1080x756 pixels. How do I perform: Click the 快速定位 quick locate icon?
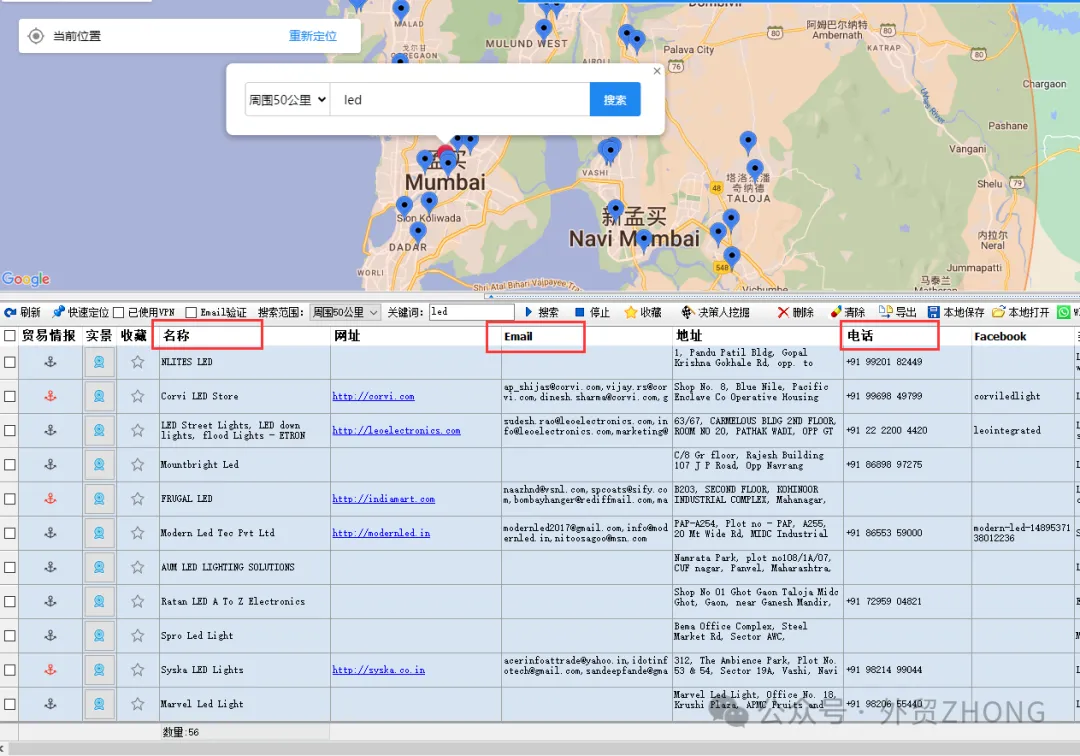point(58,313)
